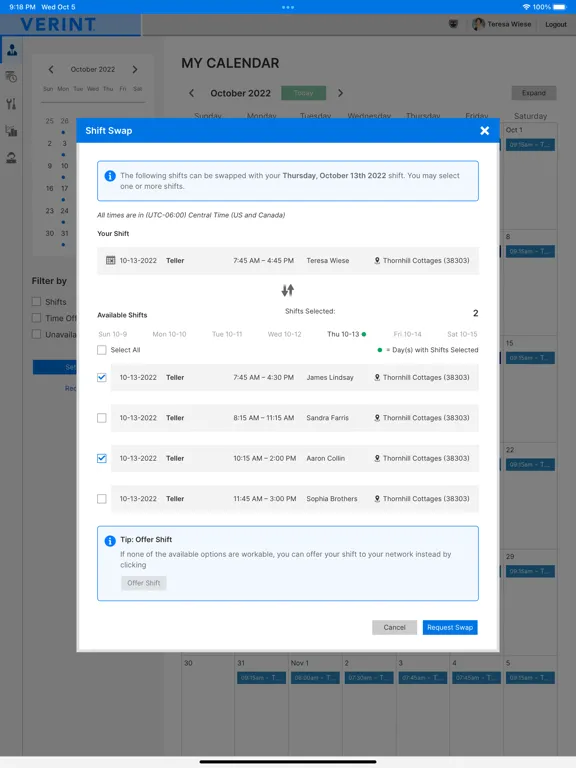
Task: Check the Sophia Brothers 11:45 AM shift
Action: click(102, 499)
